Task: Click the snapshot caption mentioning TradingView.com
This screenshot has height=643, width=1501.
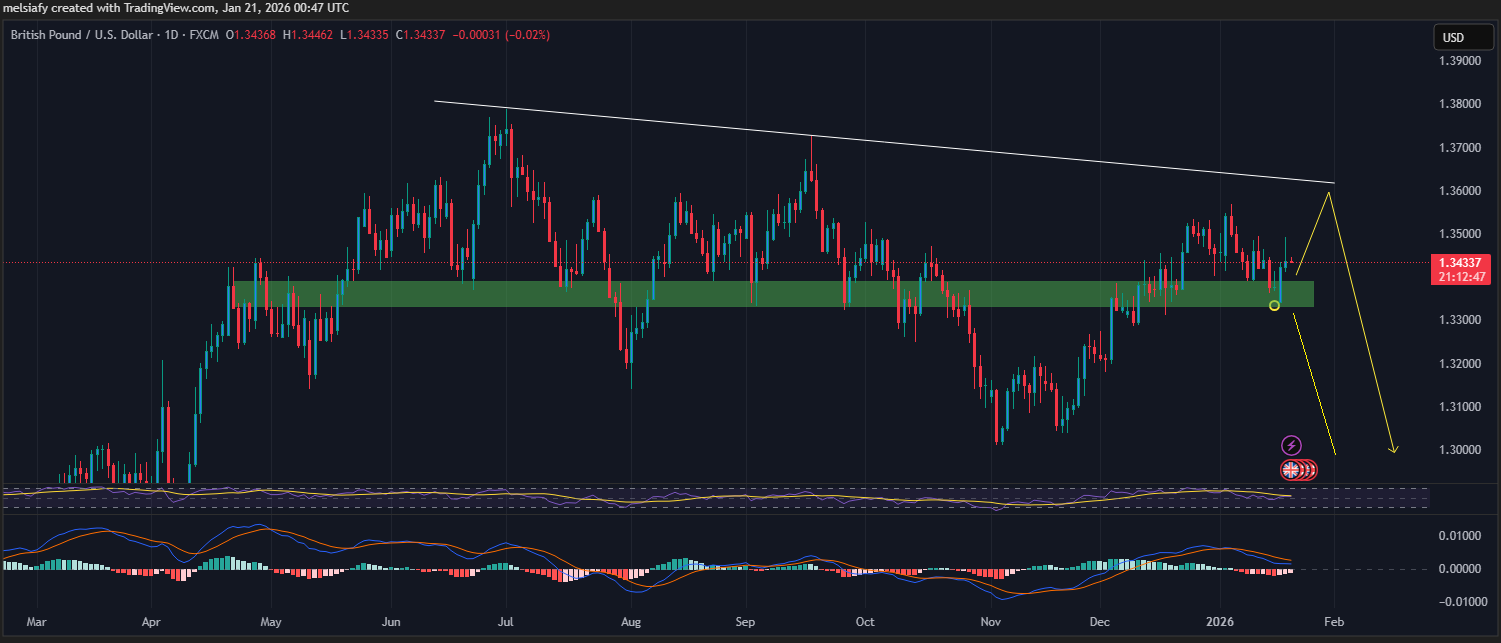Action: click(176, 8)
